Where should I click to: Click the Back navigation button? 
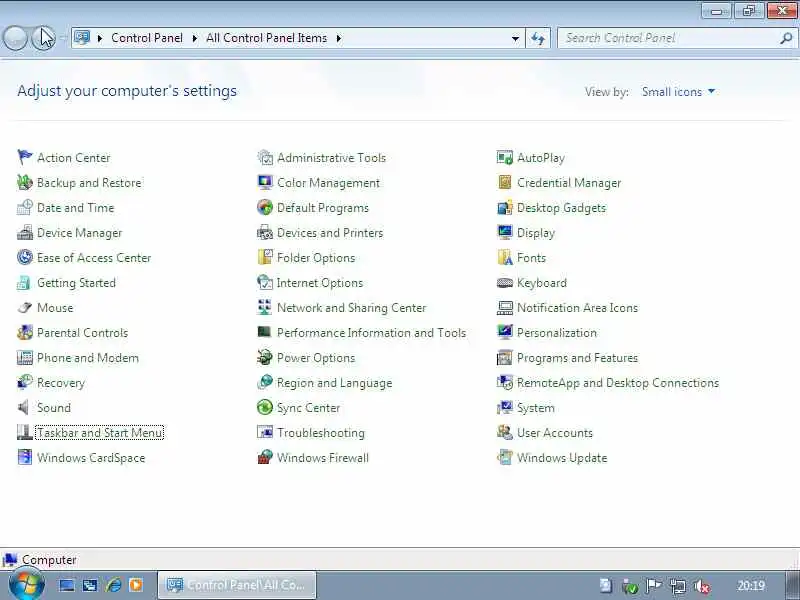pyautogui.click(x=14, y=38)
